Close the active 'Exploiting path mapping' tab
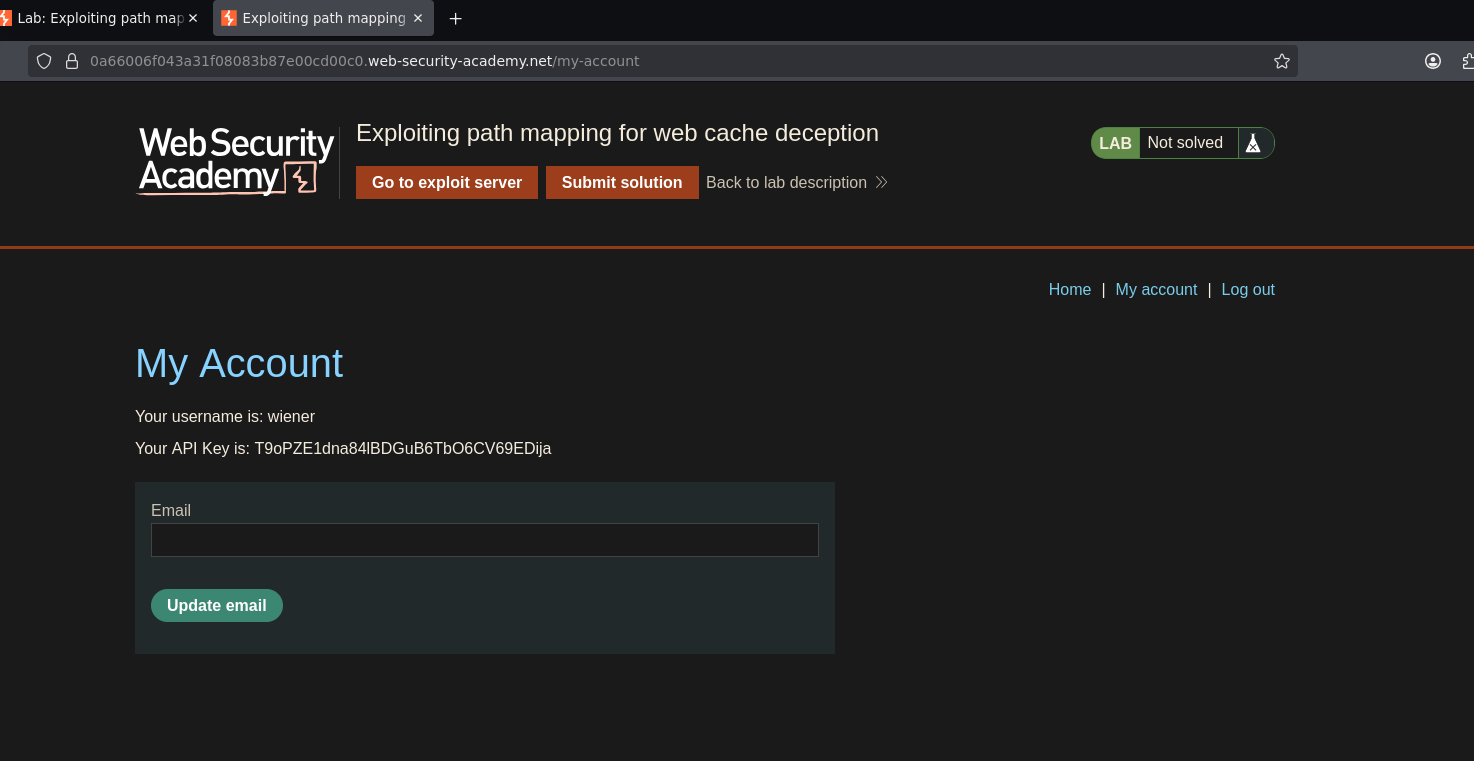The image size is (1474, 761). [418, 18]
